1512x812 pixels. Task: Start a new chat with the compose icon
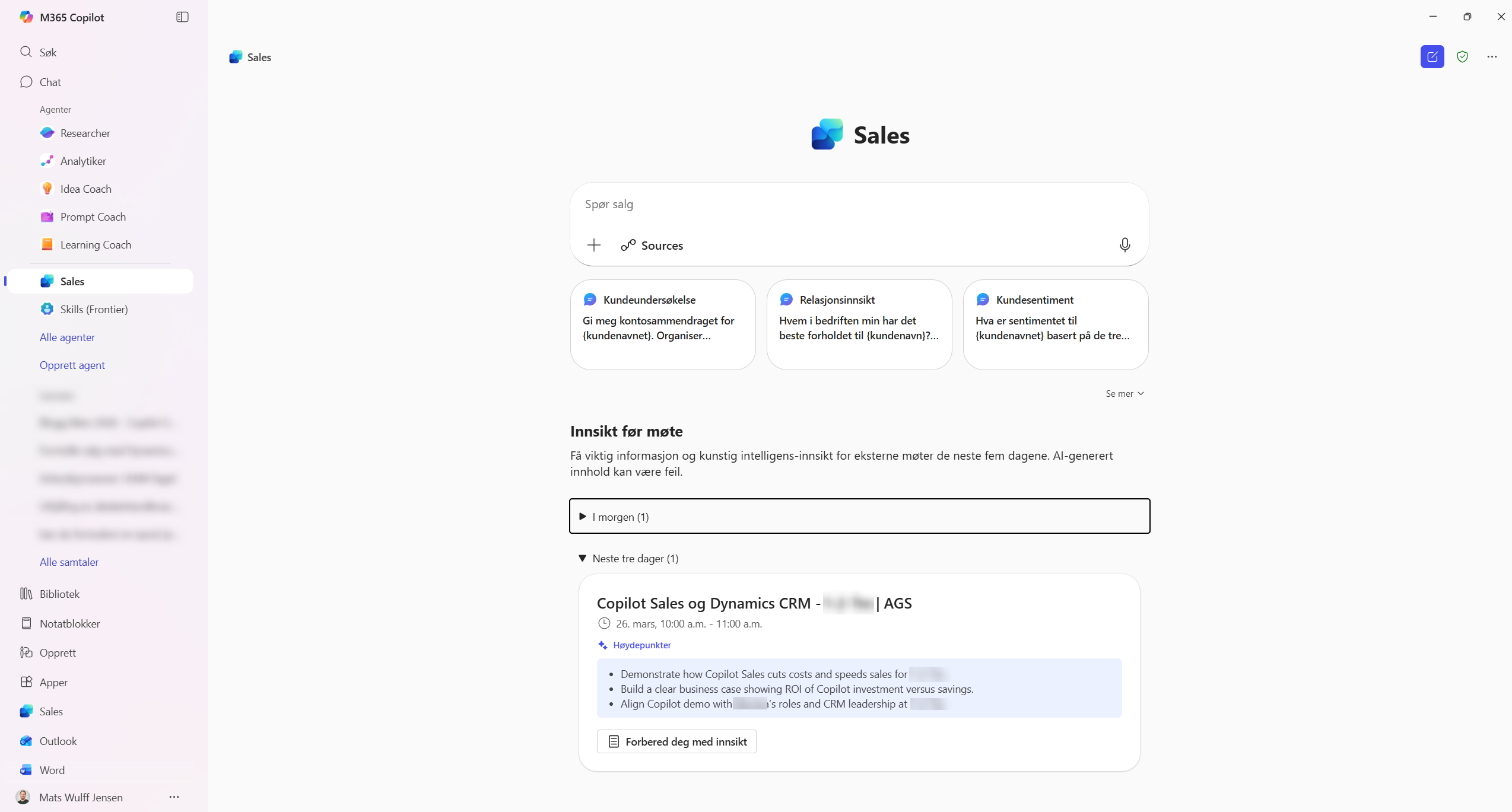click(1432, 57)
